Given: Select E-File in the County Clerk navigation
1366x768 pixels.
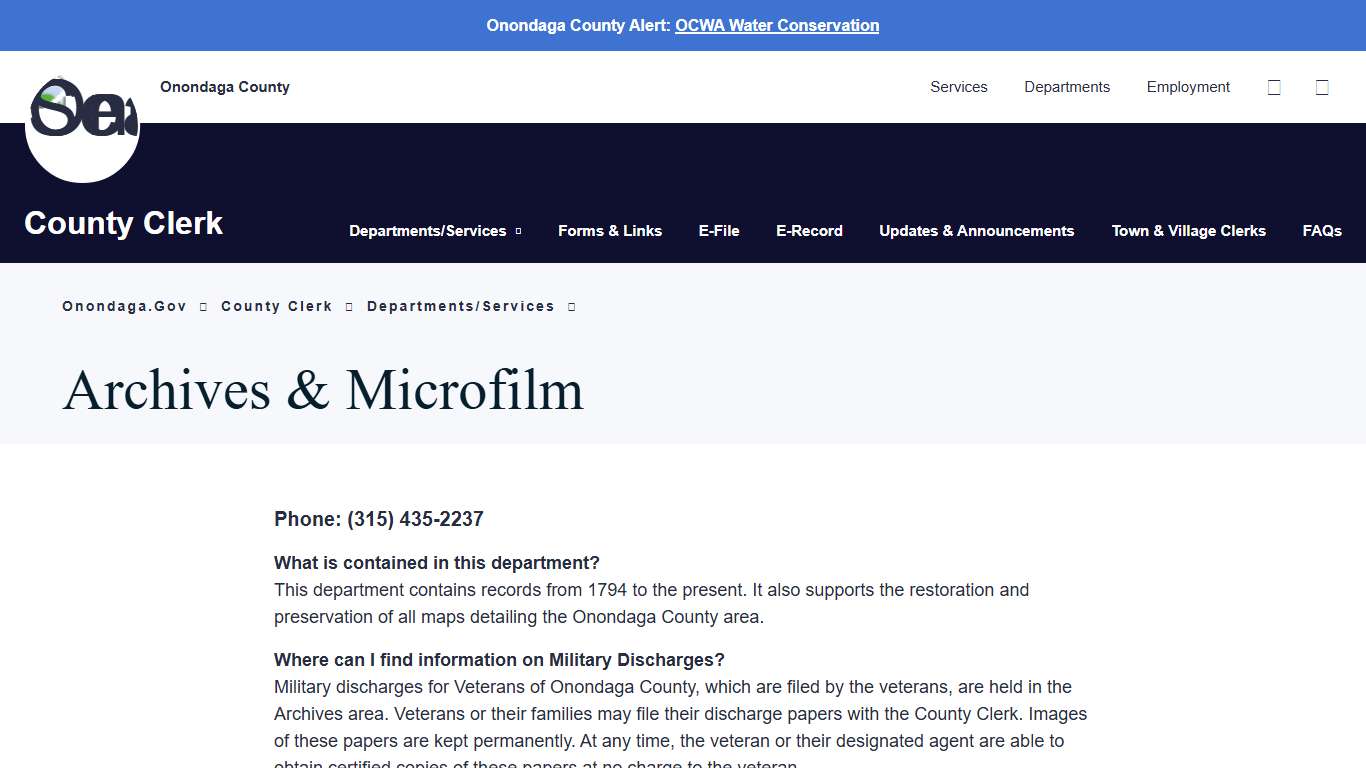Looking at the screenshot, I should pos(719,231).
